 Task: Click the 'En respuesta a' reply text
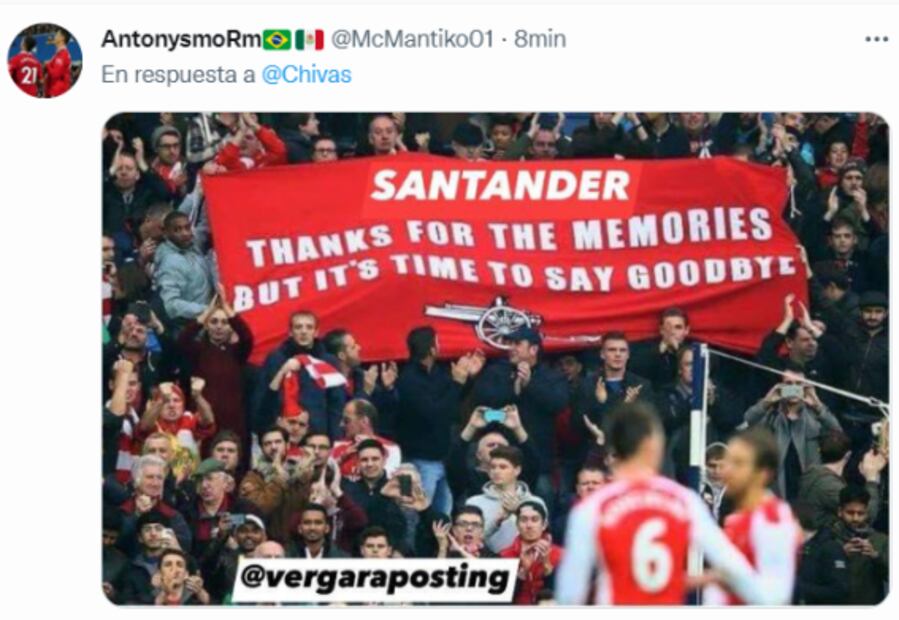coord(178,75)
